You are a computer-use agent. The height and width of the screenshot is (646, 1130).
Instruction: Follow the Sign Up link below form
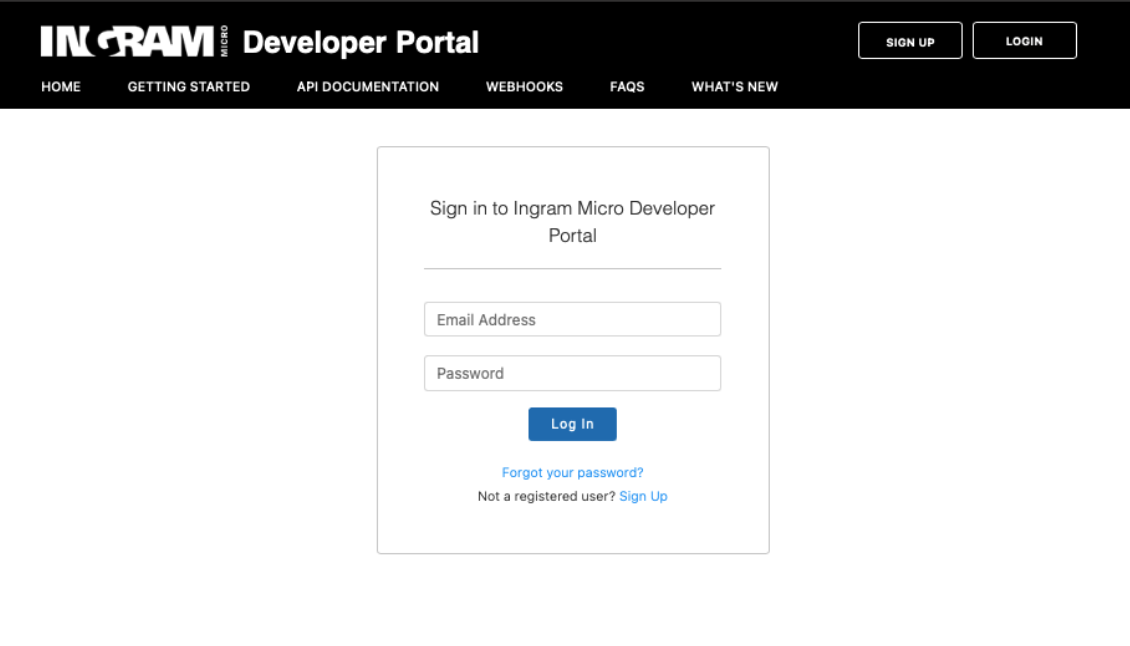tap(643, 496)
